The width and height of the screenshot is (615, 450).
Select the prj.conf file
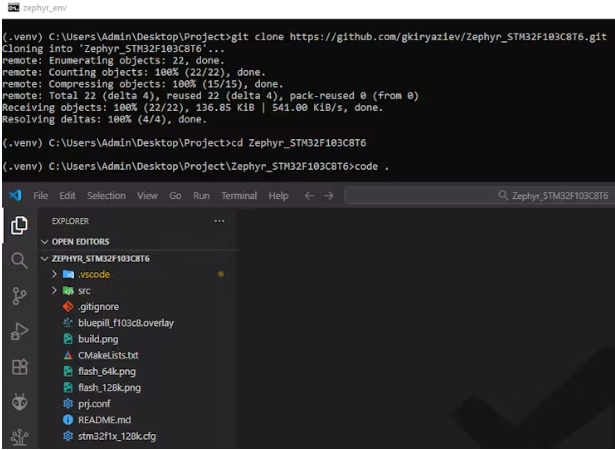pos(94,403)
